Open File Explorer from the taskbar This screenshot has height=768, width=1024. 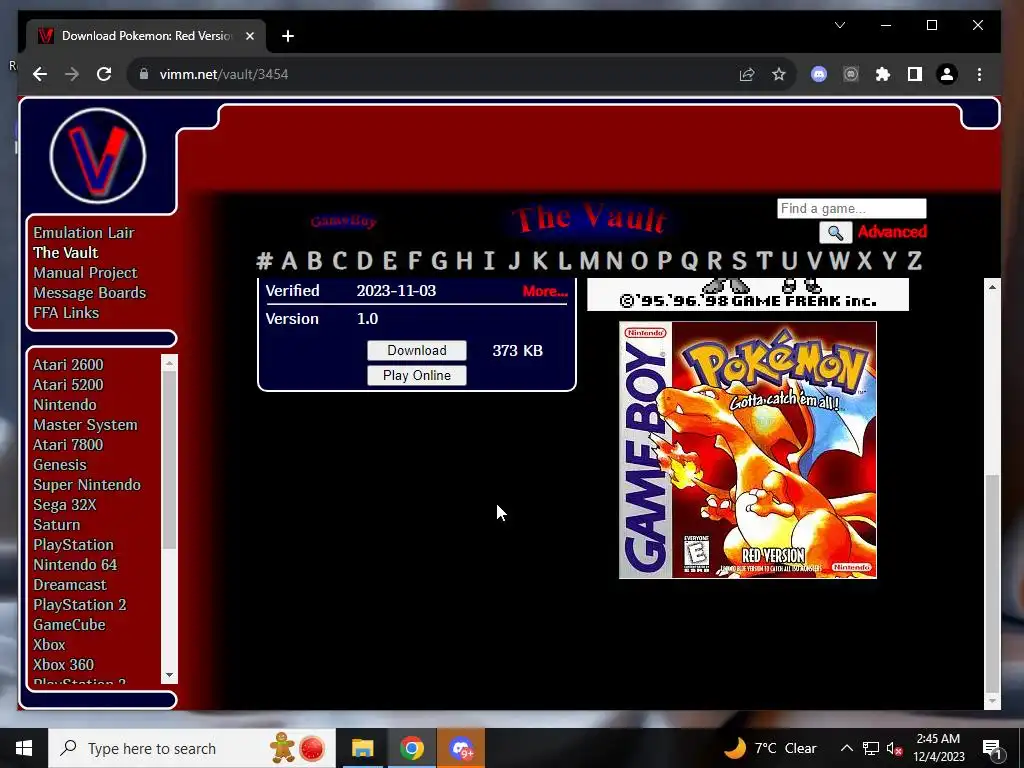(362, 748)
